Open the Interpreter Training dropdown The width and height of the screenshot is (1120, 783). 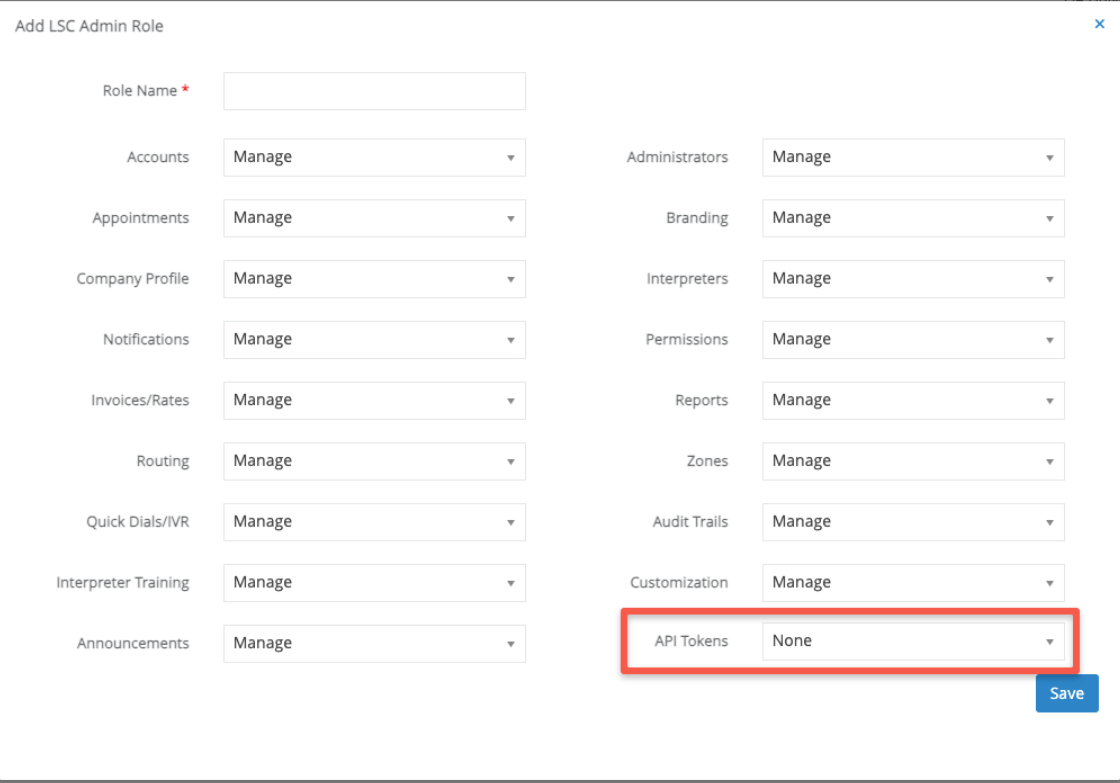[x=374, y=583]
